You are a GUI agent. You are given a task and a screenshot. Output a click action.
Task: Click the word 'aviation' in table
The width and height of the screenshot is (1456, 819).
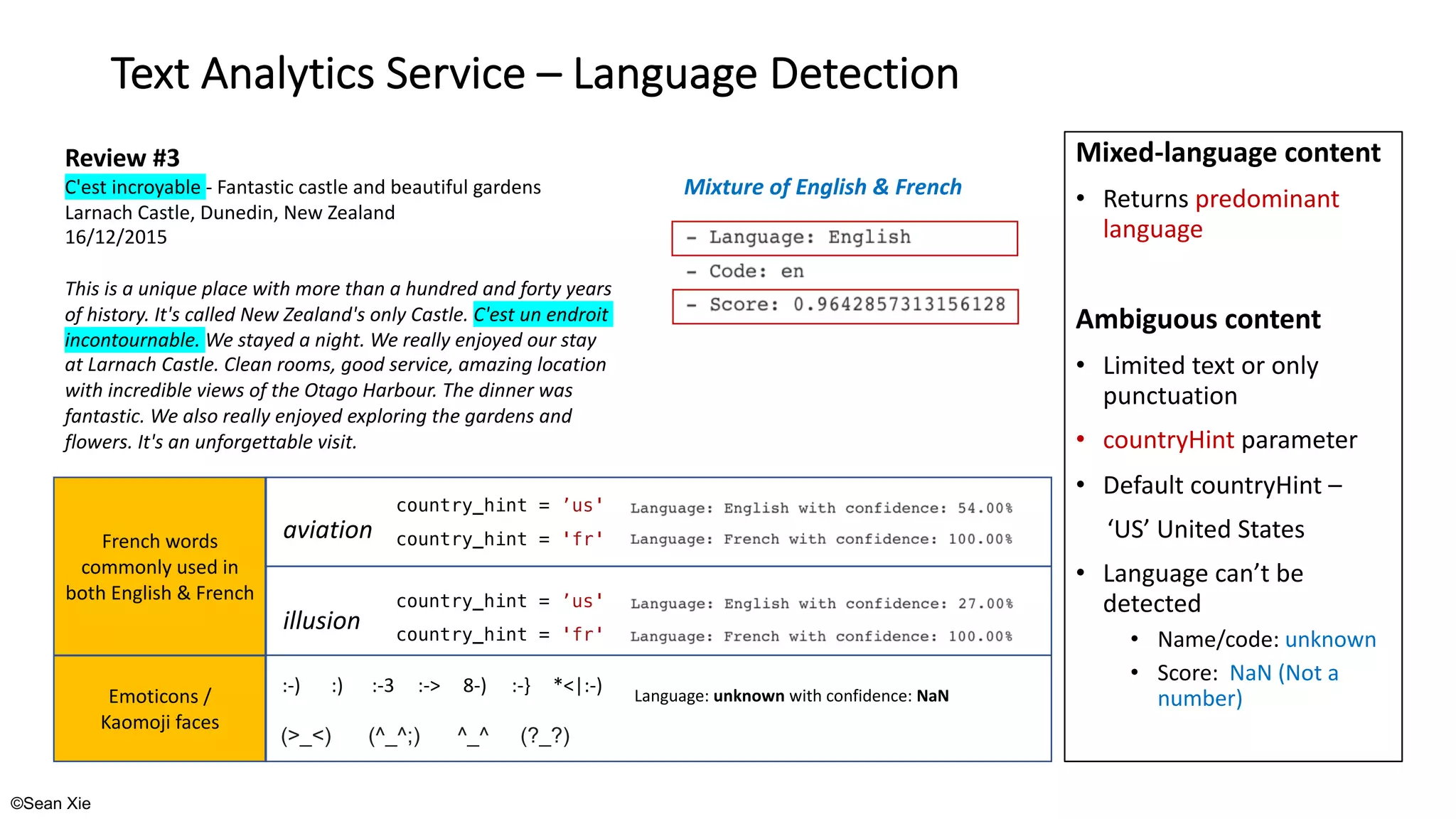coord(327,530)
